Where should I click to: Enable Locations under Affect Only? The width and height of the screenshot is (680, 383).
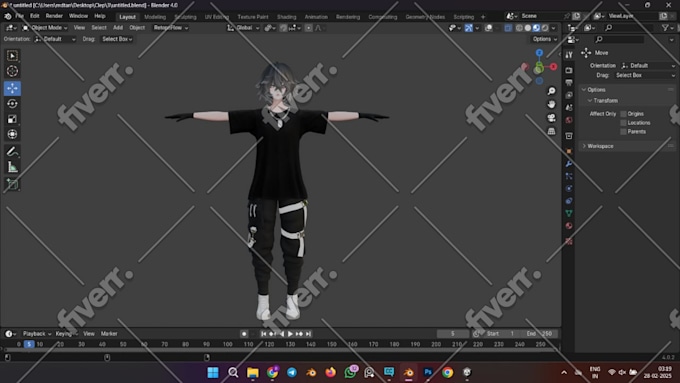(623, 123)
